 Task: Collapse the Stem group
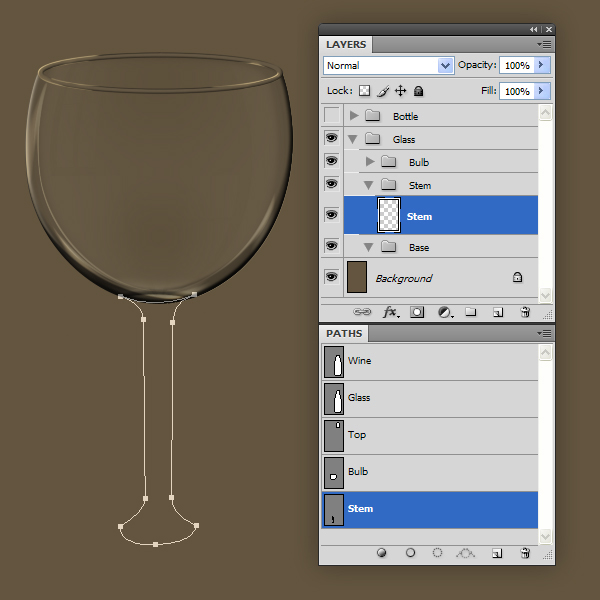point(368,186)
